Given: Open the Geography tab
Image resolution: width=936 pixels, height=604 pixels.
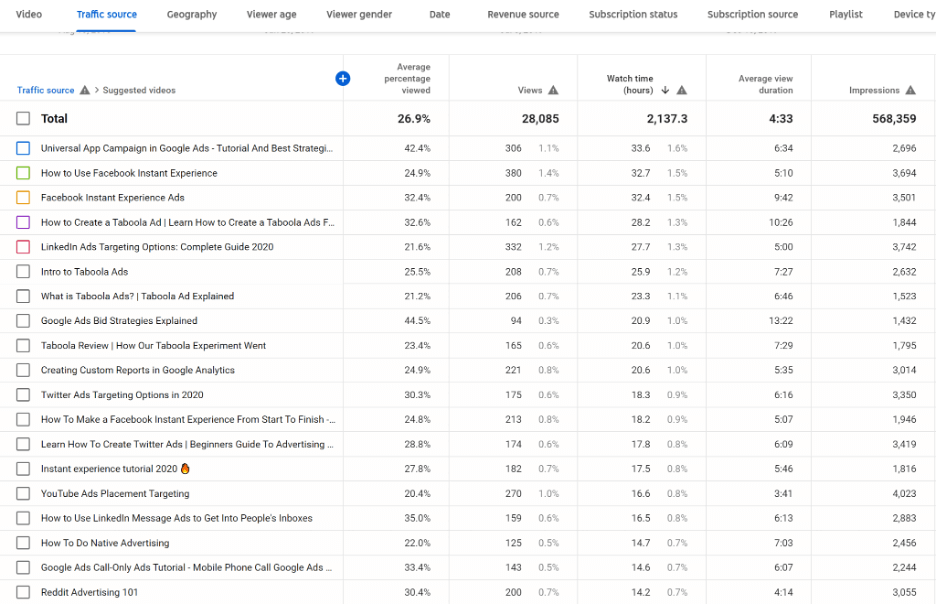Looking at the screenshot, I should tap(192, 14).
